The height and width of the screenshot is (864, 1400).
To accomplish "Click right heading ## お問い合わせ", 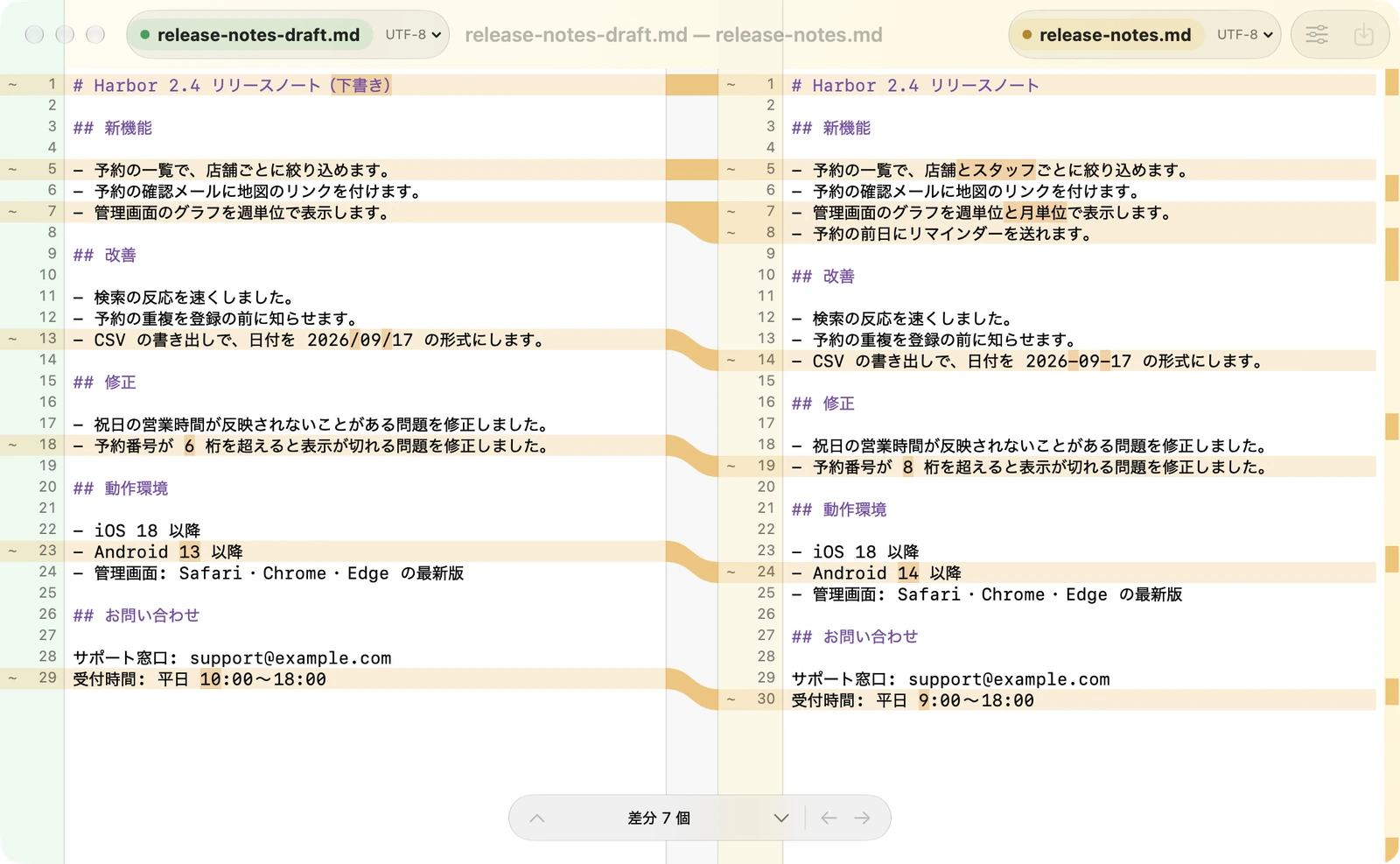I will click(854, 636).
